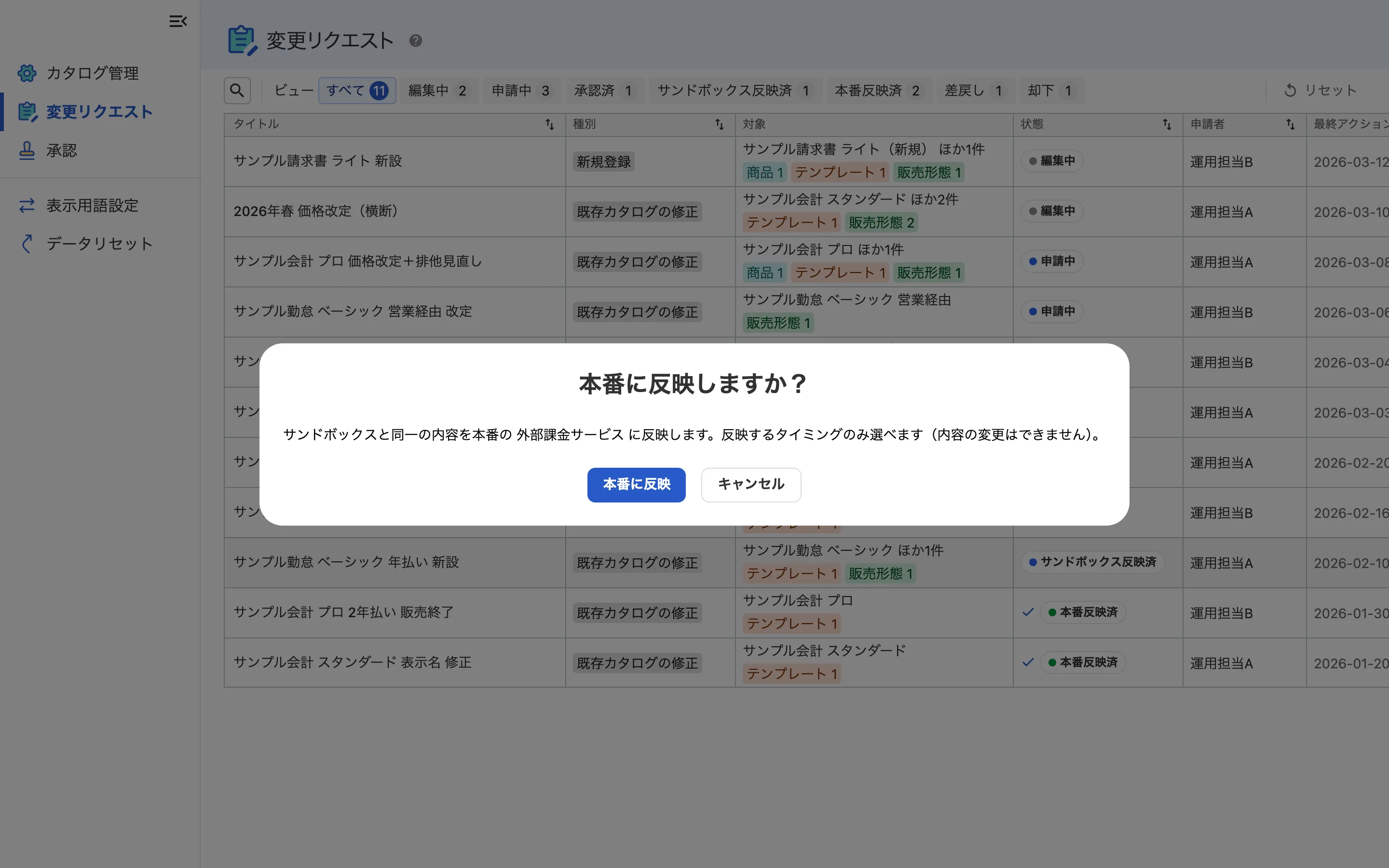
Task: Select the 編集中 2 view tab
Action: (439, 91)
